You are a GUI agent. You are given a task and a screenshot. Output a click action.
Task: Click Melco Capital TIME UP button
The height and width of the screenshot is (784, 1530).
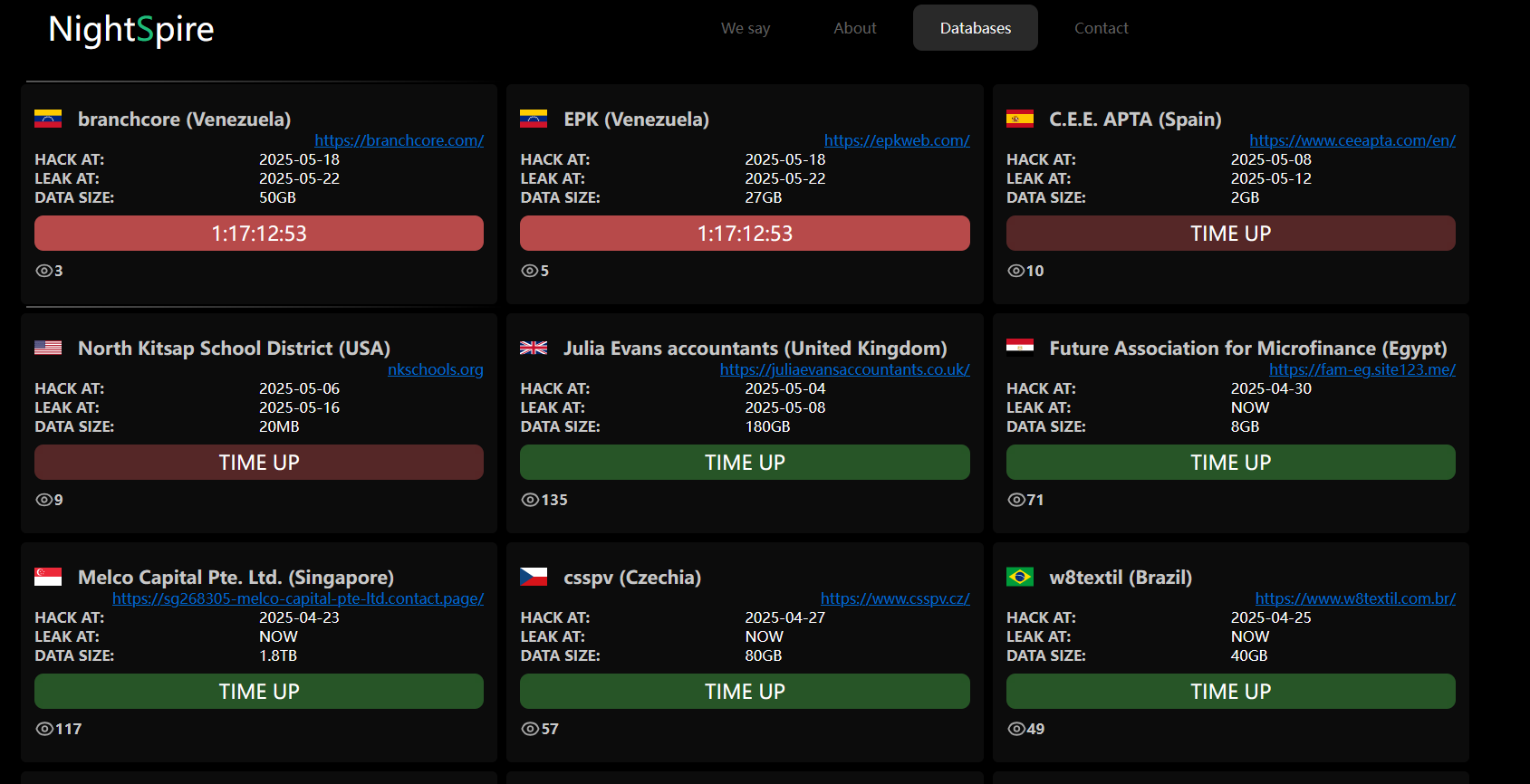pos(259,691)
